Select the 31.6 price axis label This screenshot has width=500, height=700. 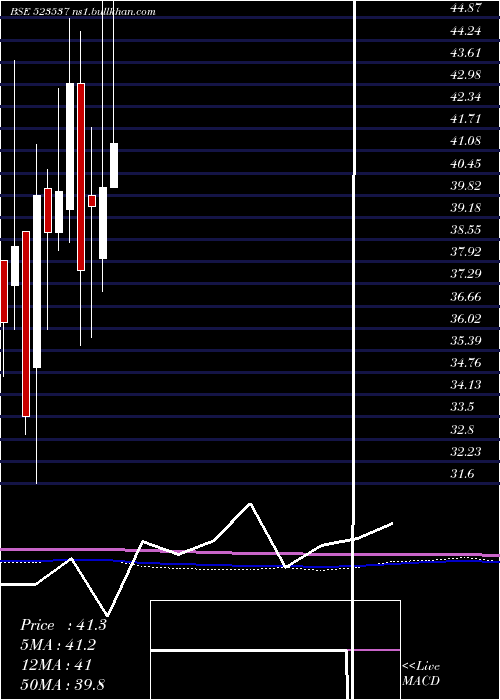[x=462, y=474]
